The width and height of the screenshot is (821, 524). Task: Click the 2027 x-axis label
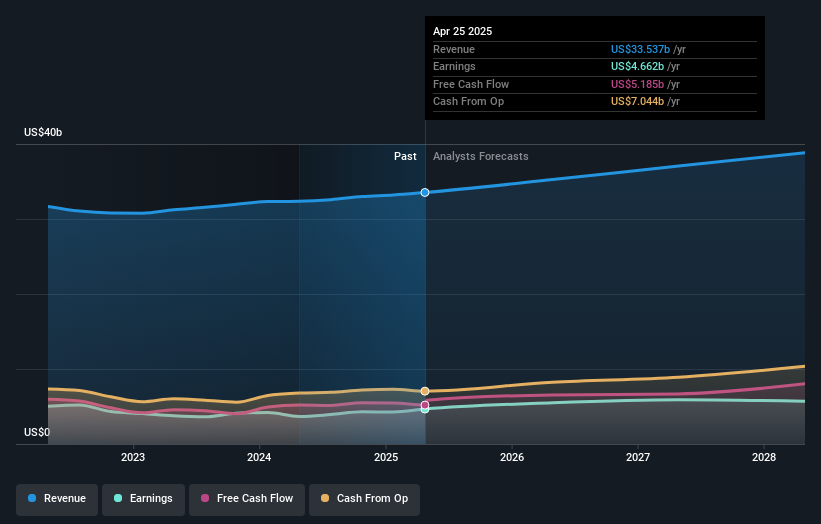[638, 457]
